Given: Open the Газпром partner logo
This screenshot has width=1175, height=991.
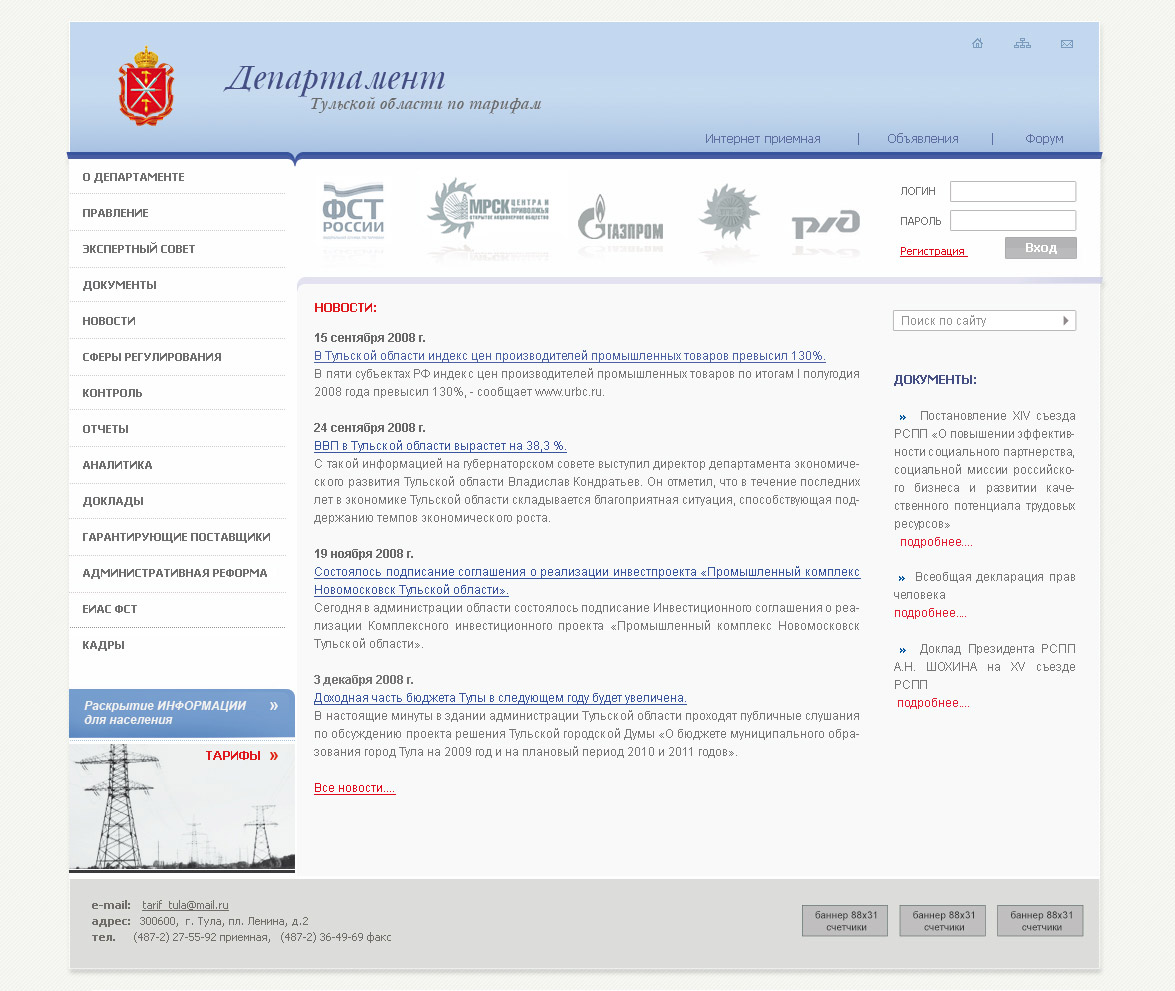Looking at the screenshot, I should pyautogui.click(x=620, y=218).
